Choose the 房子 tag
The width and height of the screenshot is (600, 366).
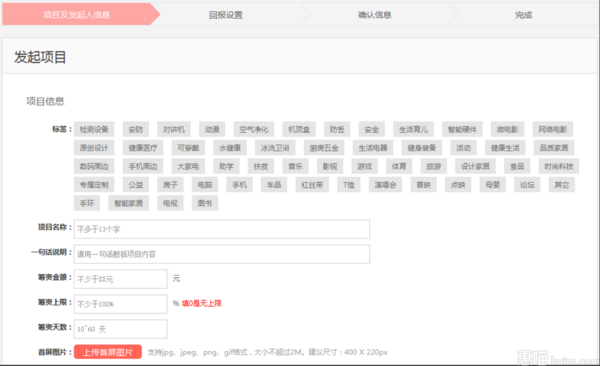(170, 185)
